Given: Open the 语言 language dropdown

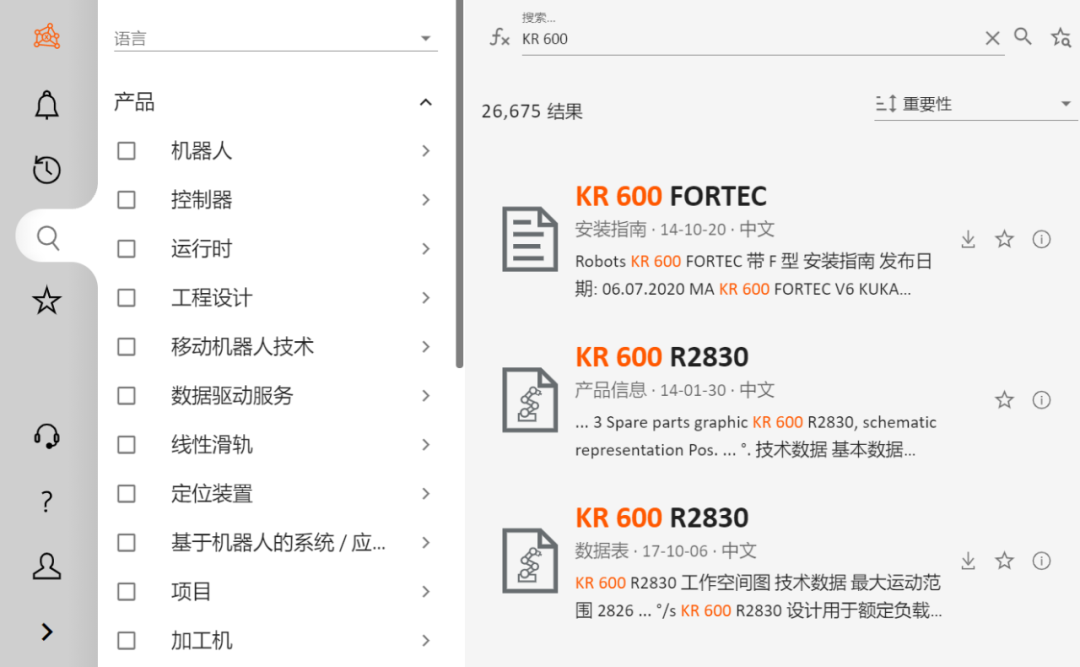Looking at the screenshot, I should (x=276, y=38).
